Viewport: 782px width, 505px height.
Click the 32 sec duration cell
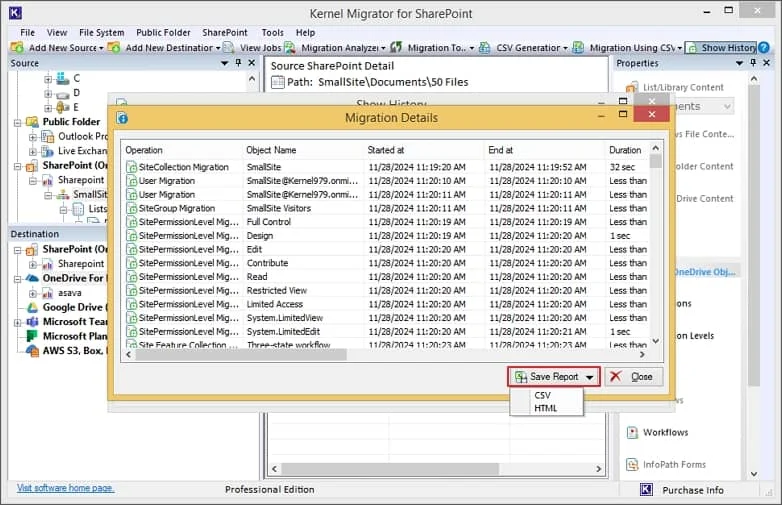(x=622, y=167)
